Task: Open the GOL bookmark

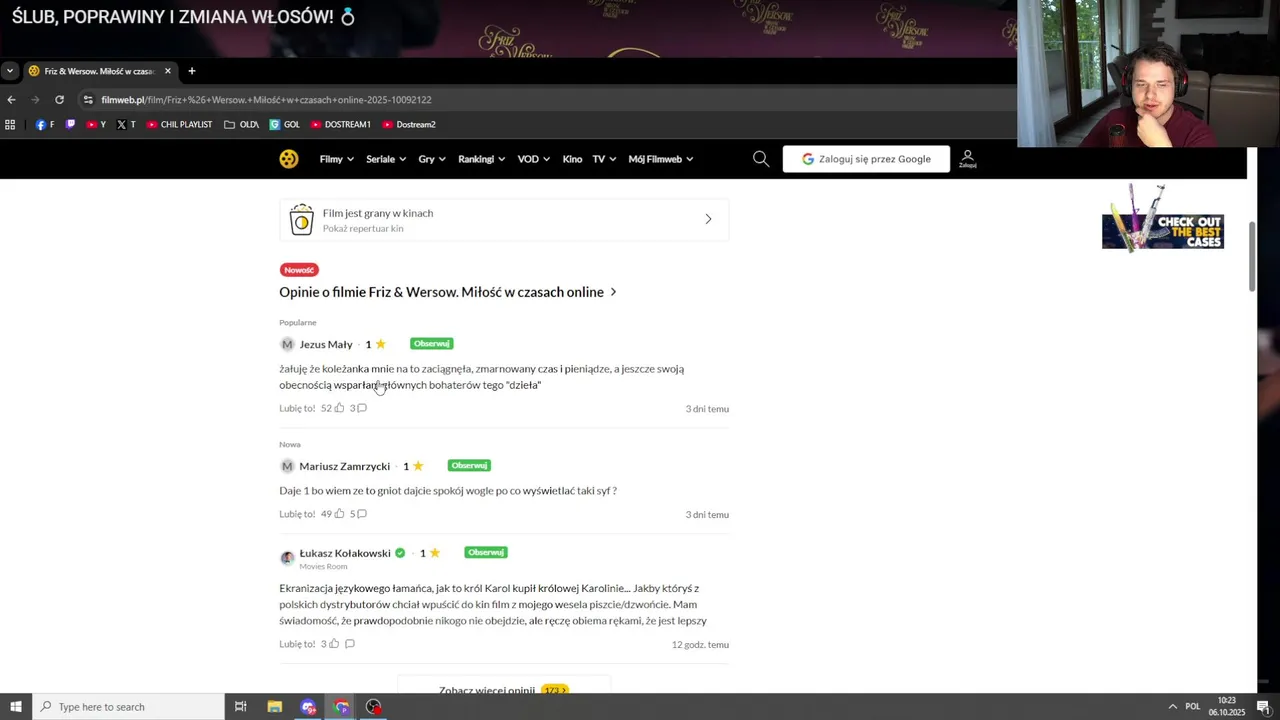Action: coord(285,125)
